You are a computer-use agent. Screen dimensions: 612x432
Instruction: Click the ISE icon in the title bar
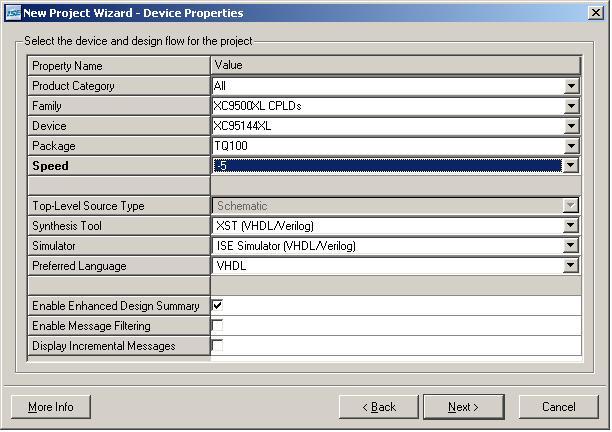click(x=13, y=13)
